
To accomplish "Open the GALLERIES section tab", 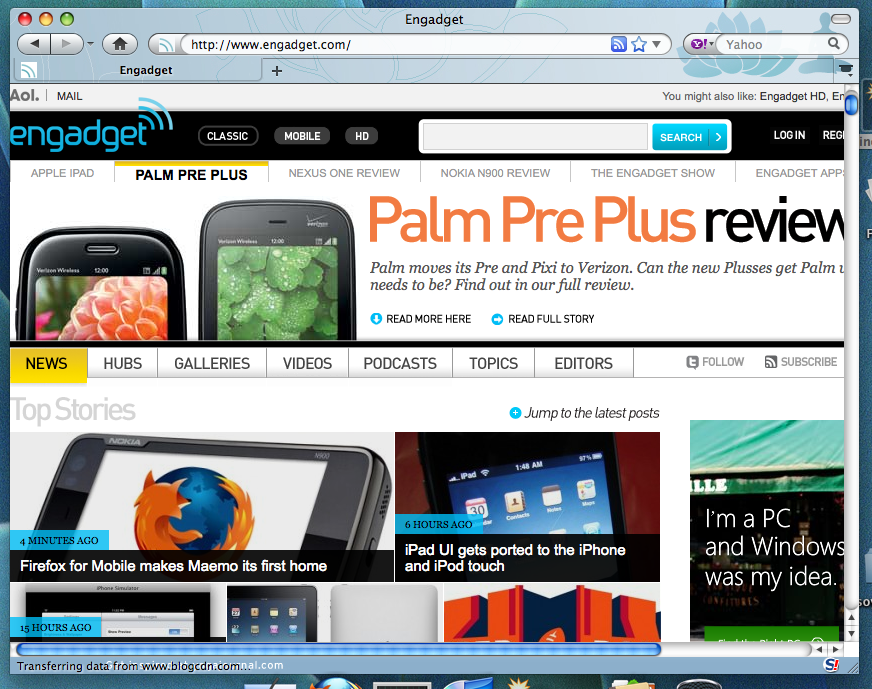I will coord(212,364).
